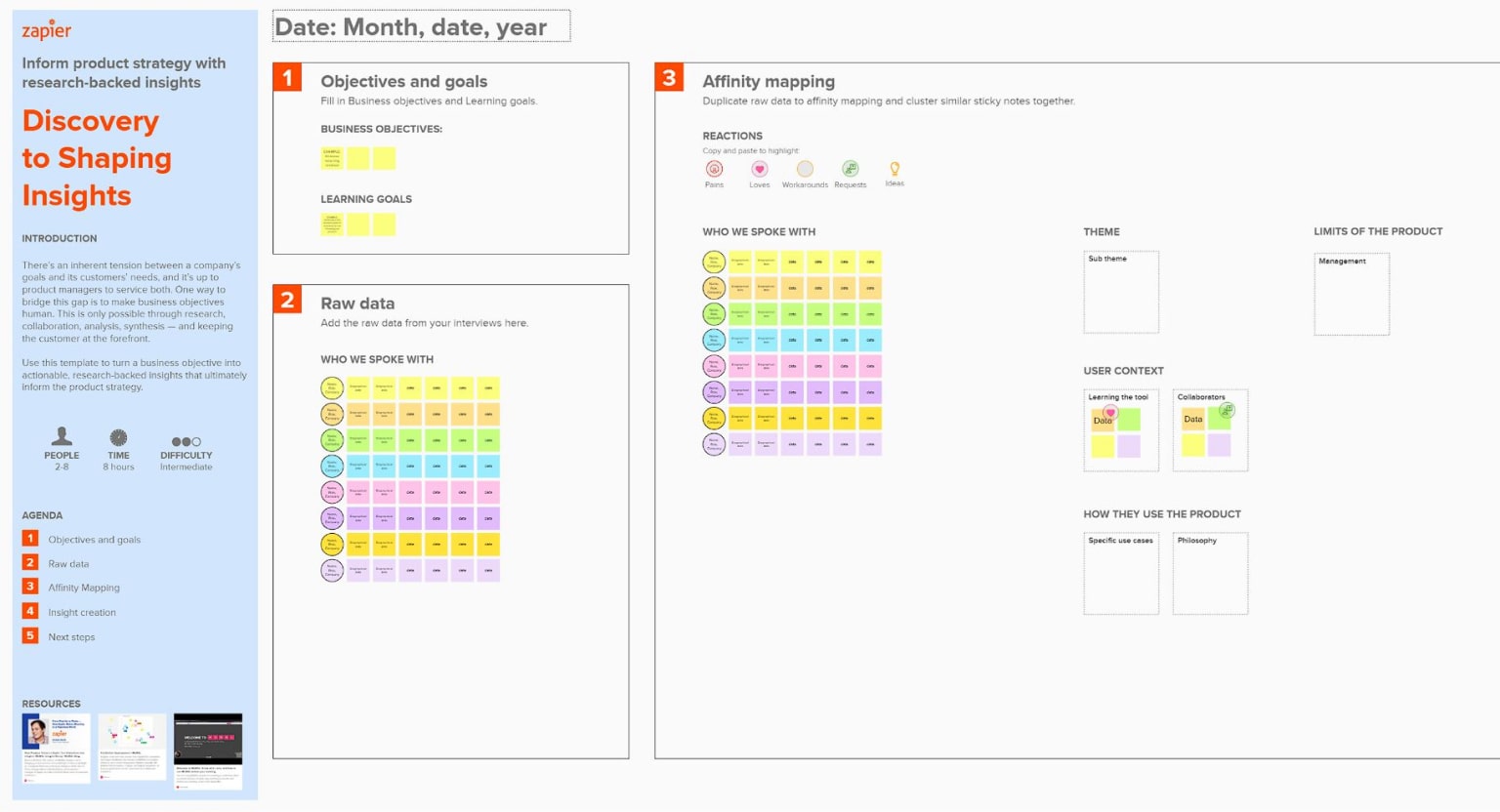Select the Pains reaction icon
Viewport: 1500px width, 812px height.
[714, 170]
